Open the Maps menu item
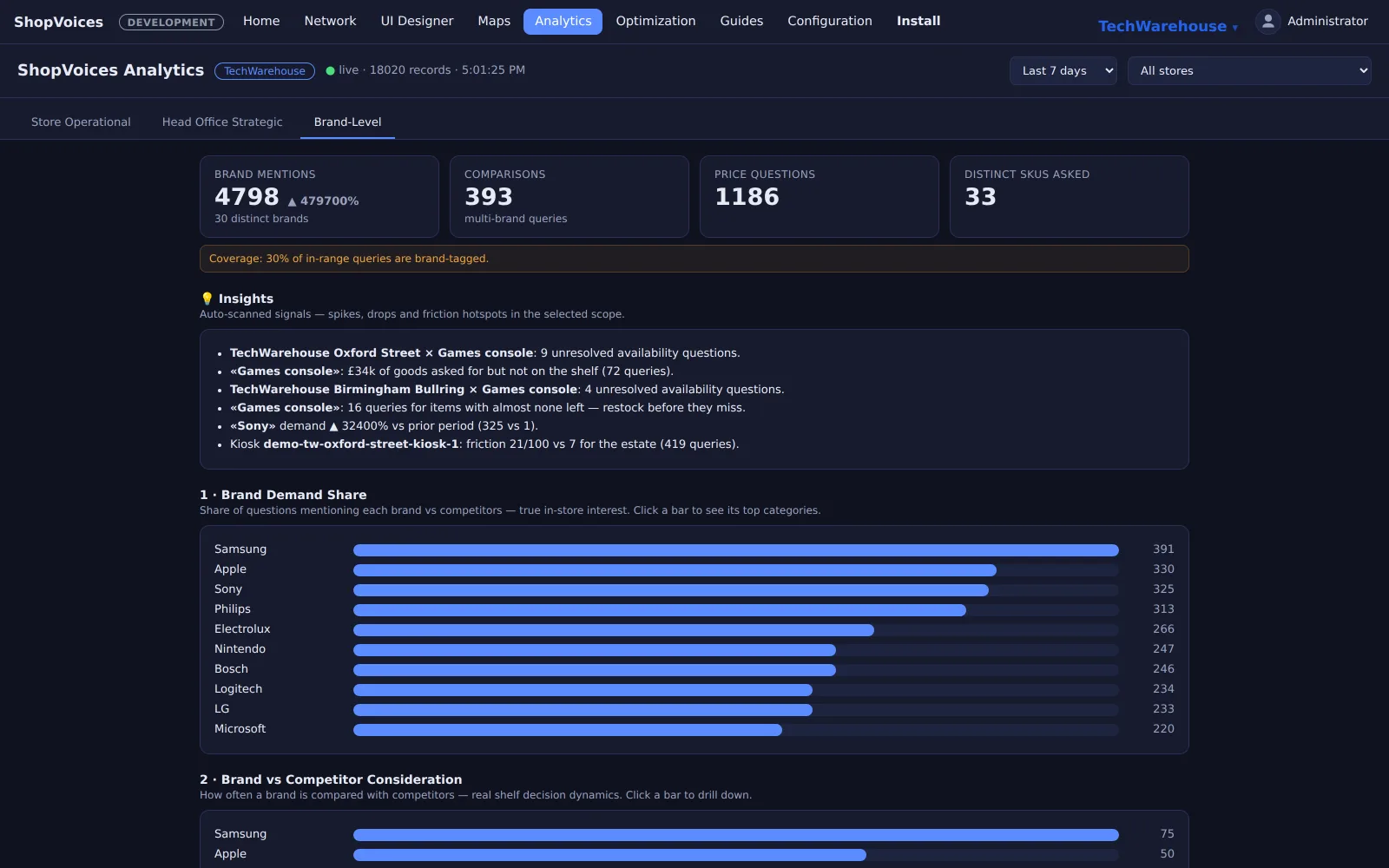 point(494,21)
